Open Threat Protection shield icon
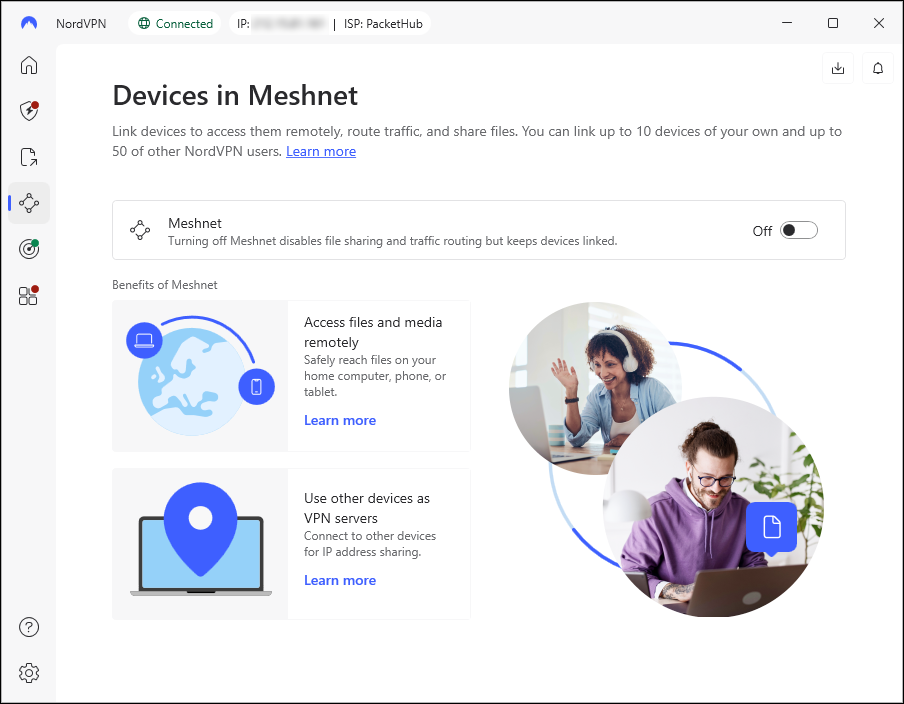Screen dimensions: 904x704 pyautogui.click(x=29, y=110)
